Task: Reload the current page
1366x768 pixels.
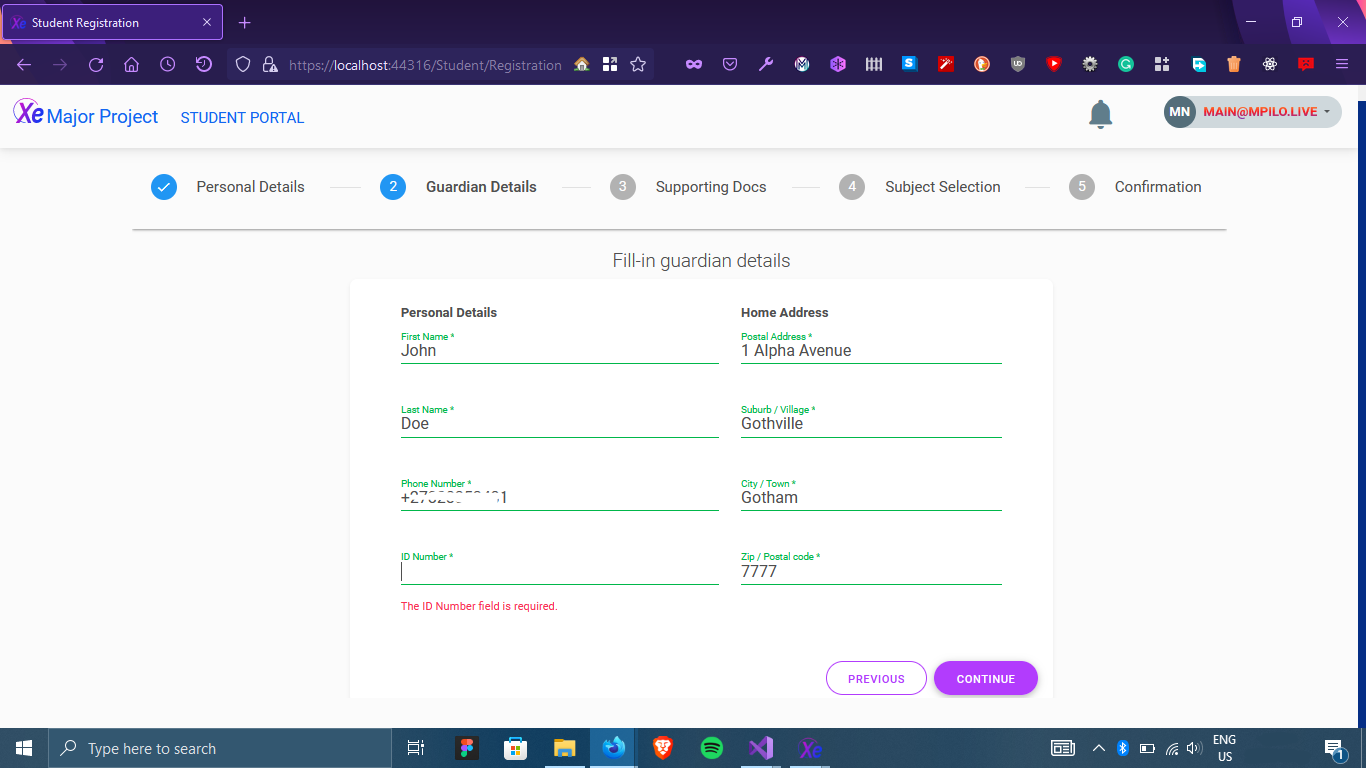Action: [x=96, y=65]
